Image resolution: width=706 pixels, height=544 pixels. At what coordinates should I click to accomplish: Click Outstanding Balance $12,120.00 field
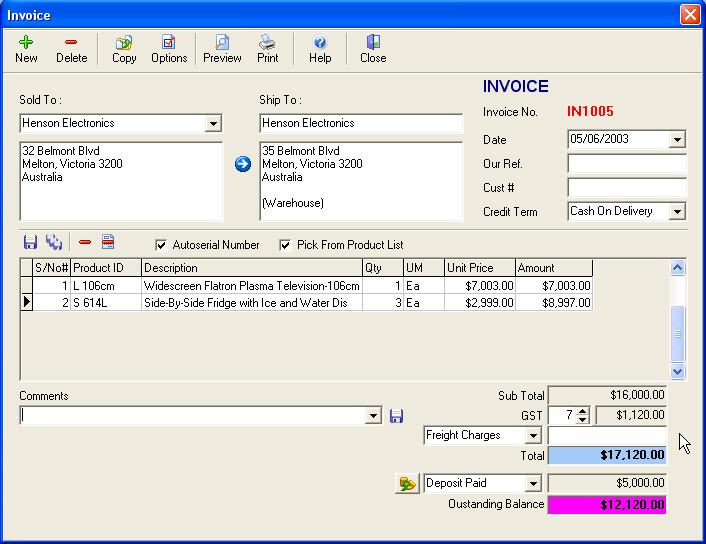[x=607, y=505]
